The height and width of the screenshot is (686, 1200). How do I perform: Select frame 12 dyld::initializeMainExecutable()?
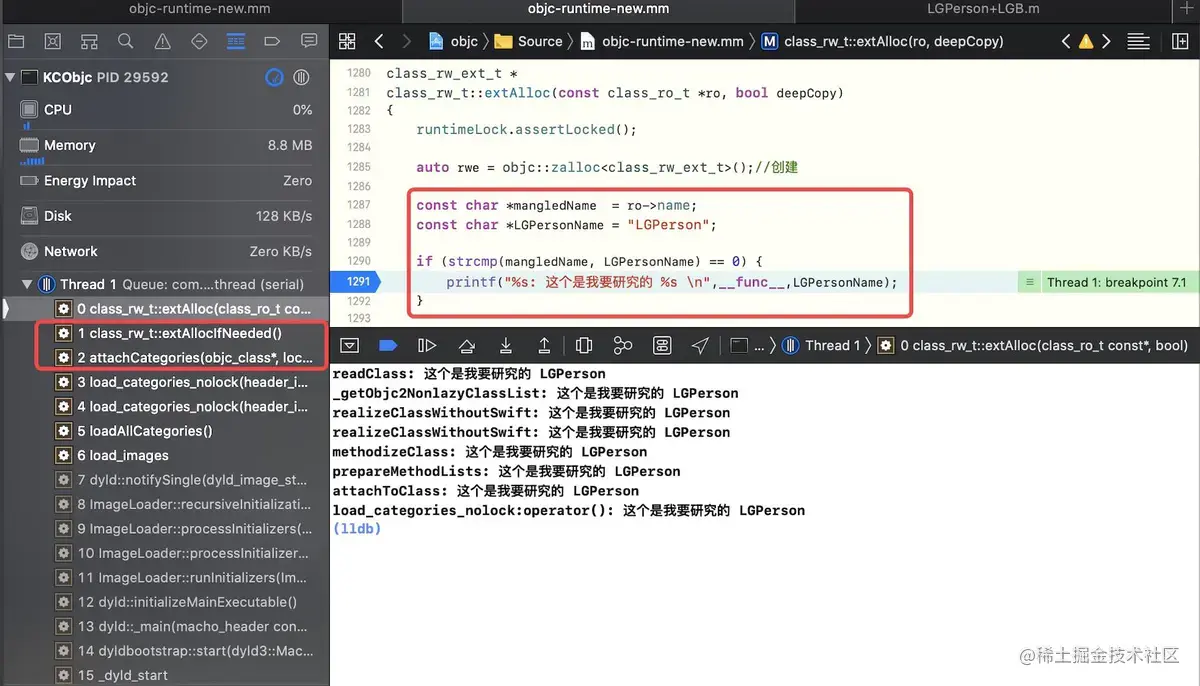click(165, 602)
